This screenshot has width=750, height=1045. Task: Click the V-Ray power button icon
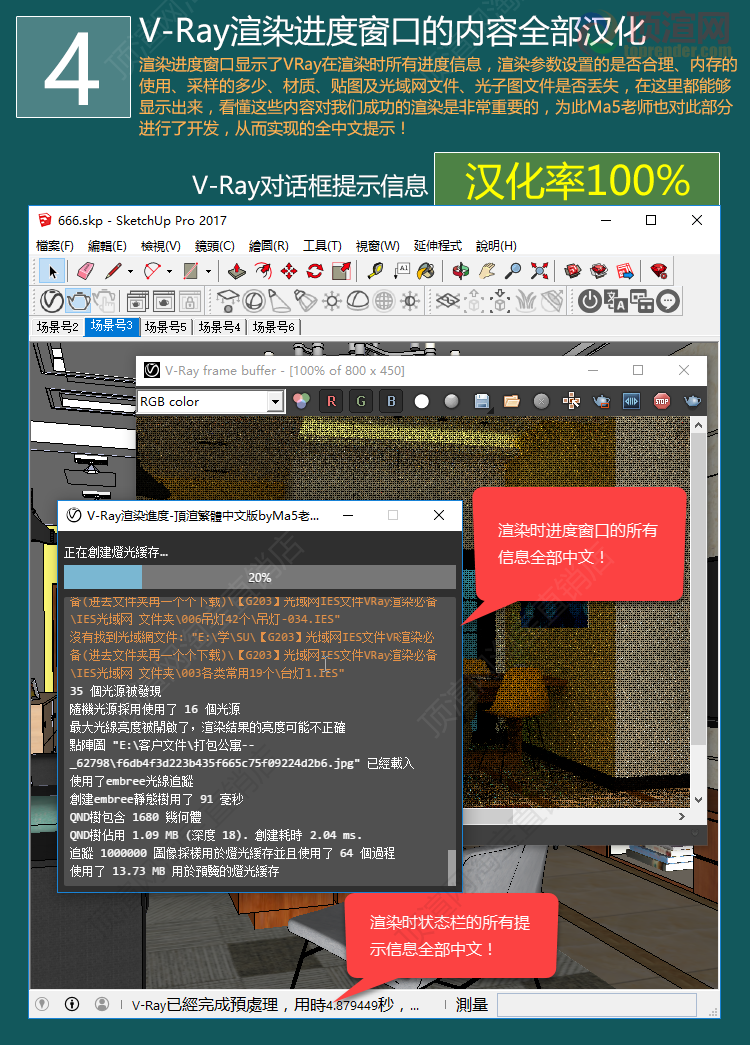click(x=589, y=301)
